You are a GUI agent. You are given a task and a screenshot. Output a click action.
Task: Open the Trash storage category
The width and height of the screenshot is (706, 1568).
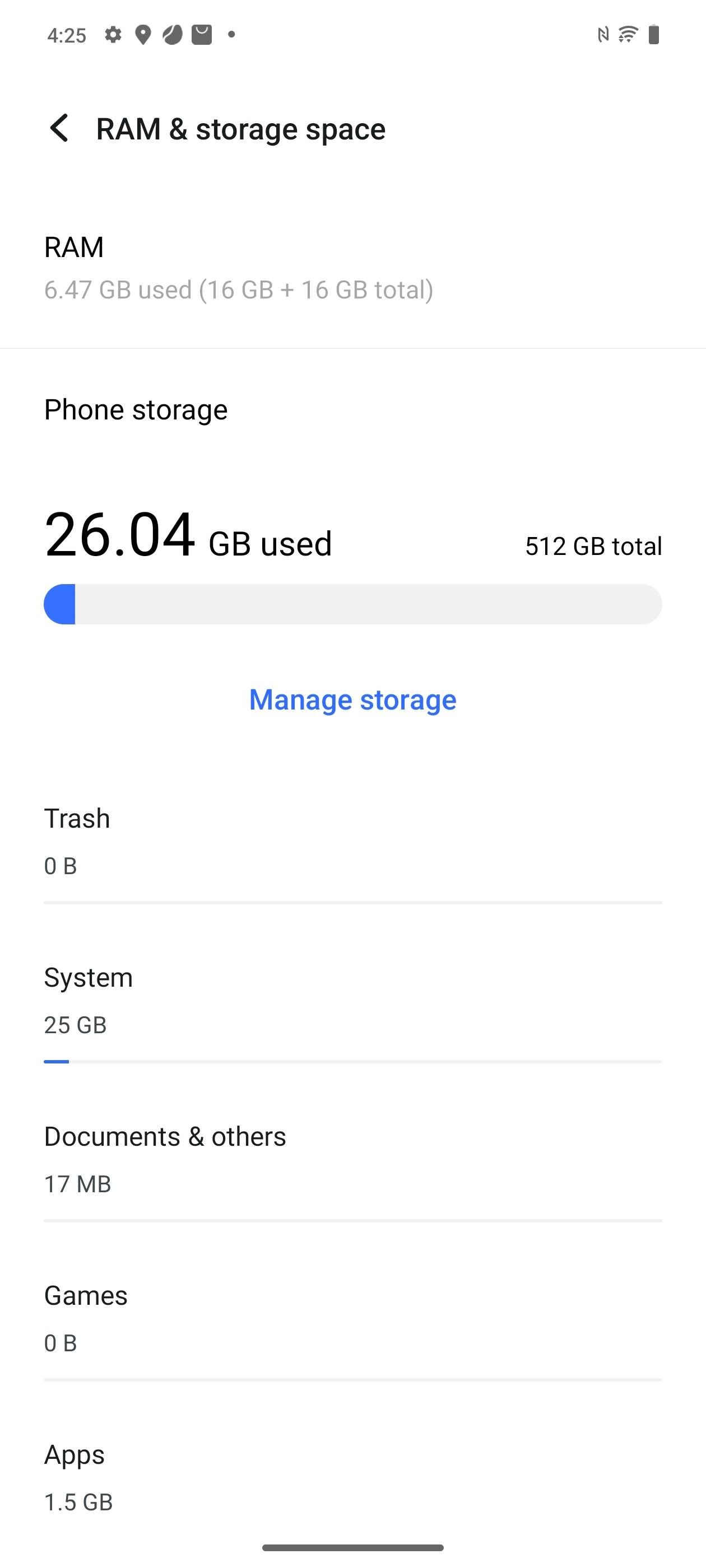pyautogui.click(x=352, y=841)
